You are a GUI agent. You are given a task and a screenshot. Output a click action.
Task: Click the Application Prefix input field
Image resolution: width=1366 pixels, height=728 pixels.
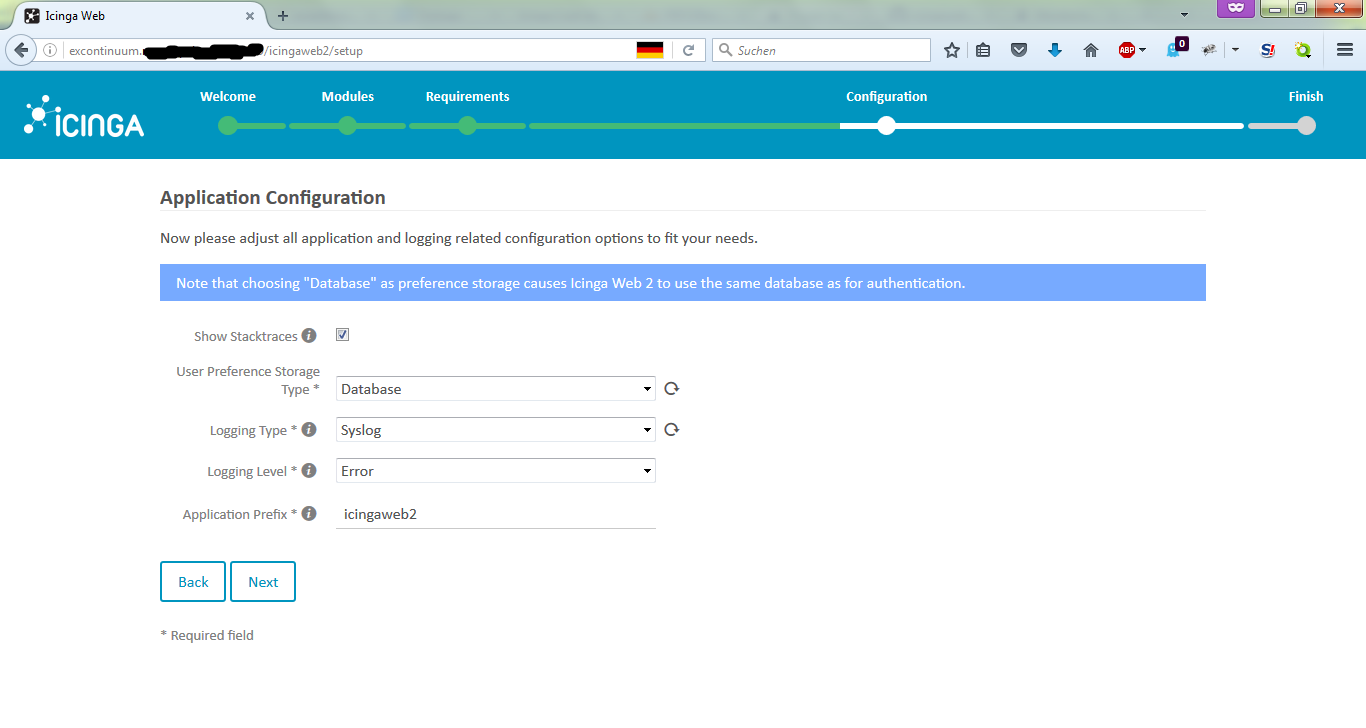(496, 514)
